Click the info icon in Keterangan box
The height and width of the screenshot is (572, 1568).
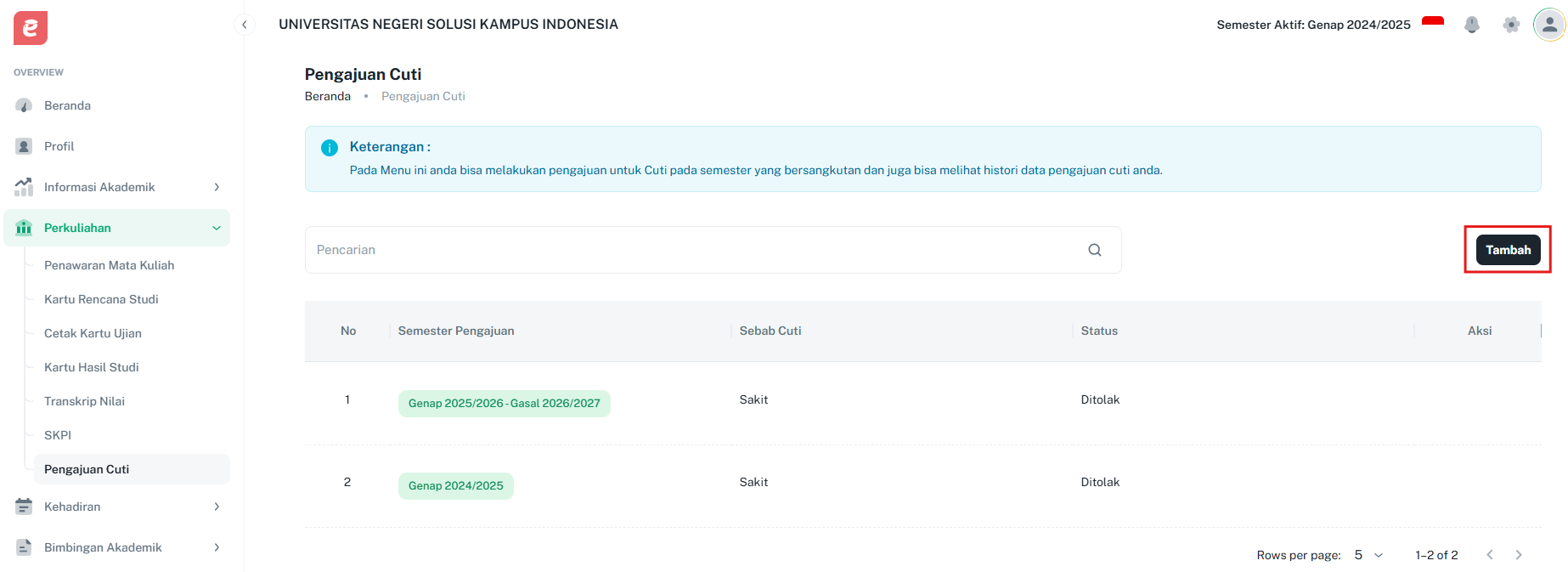(x=330, y=148)
